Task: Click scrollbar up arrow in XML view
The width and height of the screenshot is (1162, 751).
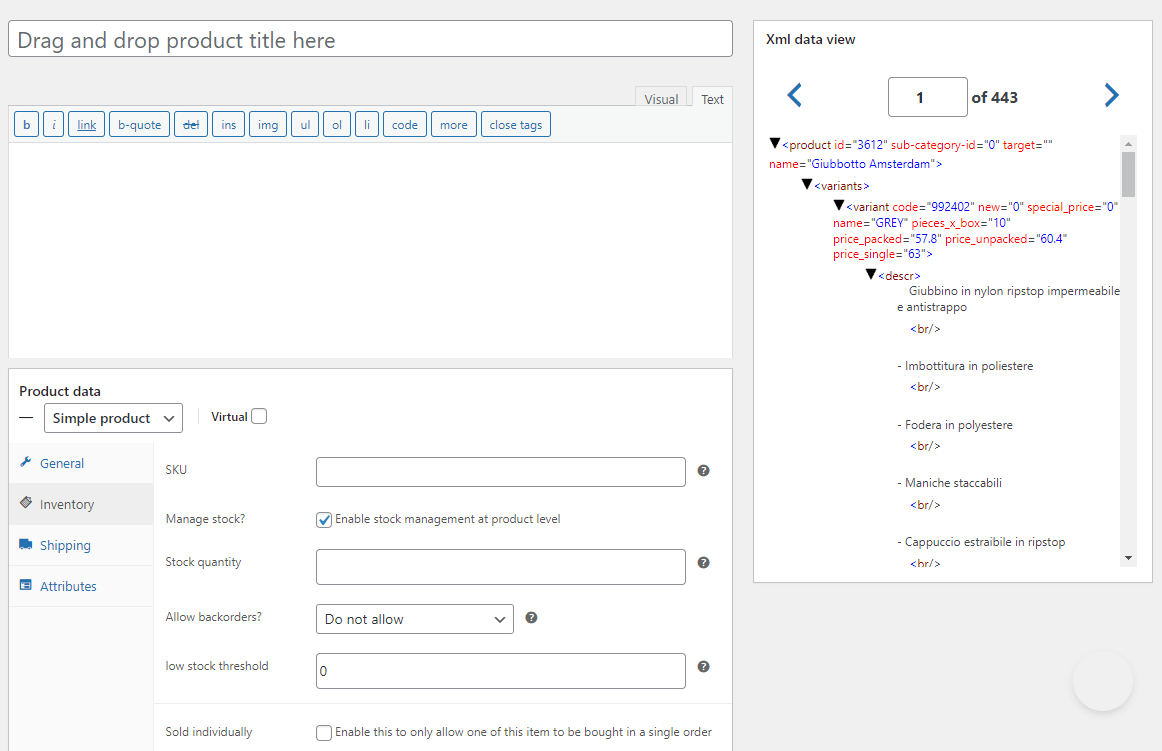Action: (x=1128, y=144)
